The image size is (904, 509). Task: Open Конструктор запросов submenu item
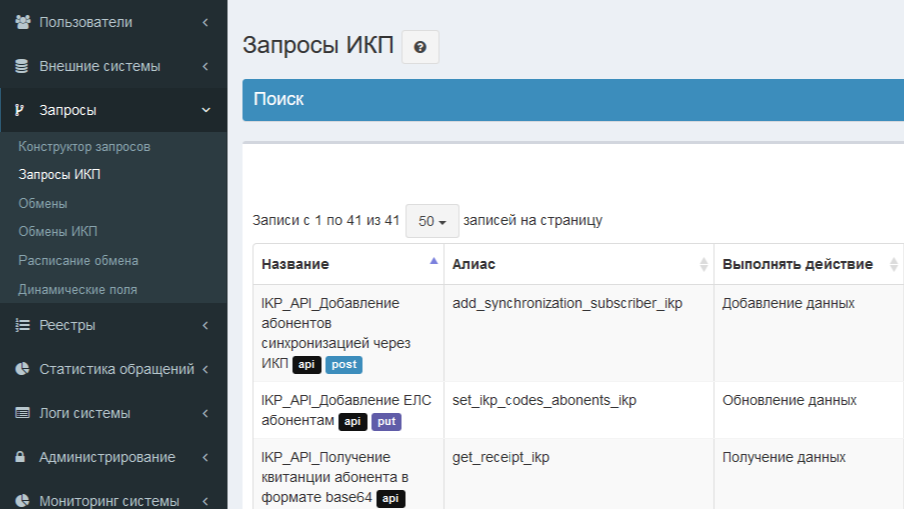tap(84, 146)
